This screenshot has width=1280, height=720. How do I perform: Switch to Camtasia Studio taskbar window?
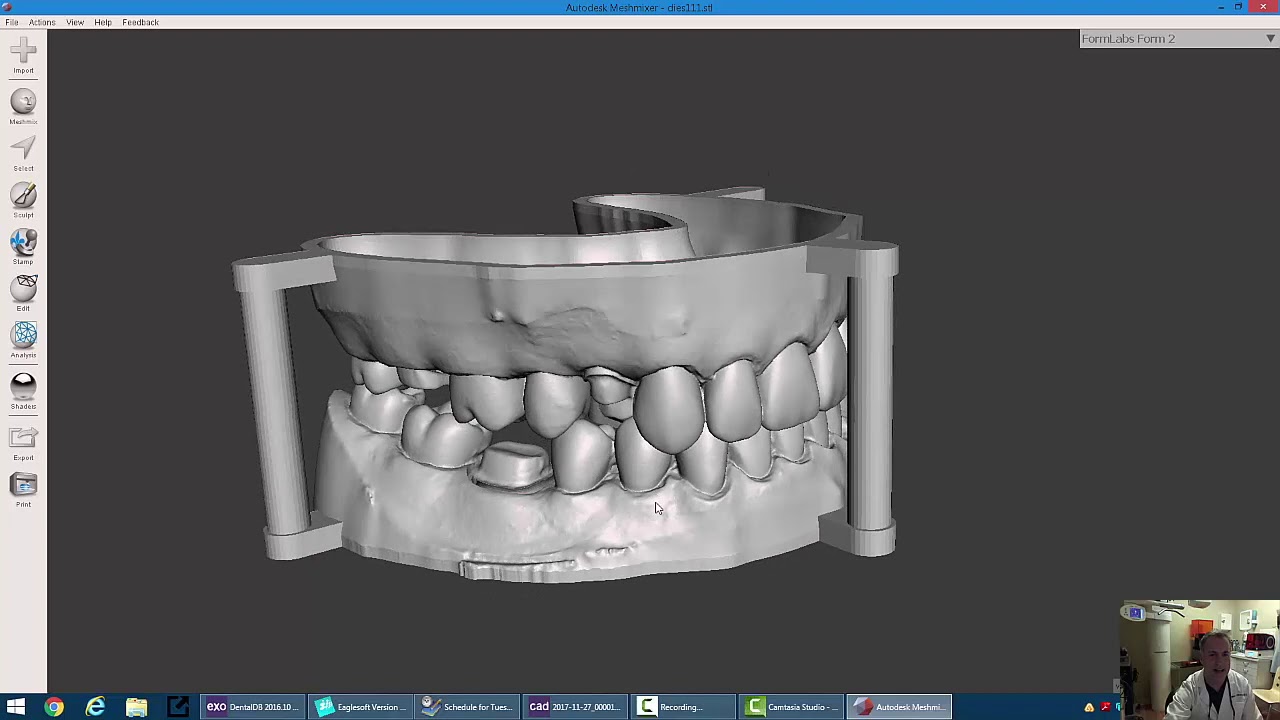[792, 707]
